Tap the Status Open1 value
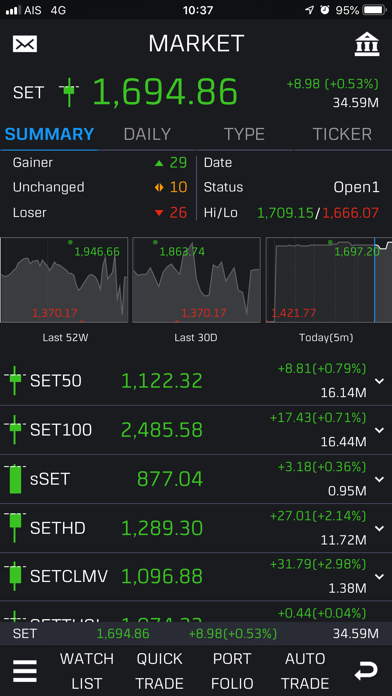The width and height of the screenshot is (392, 696). pos(356,187)
